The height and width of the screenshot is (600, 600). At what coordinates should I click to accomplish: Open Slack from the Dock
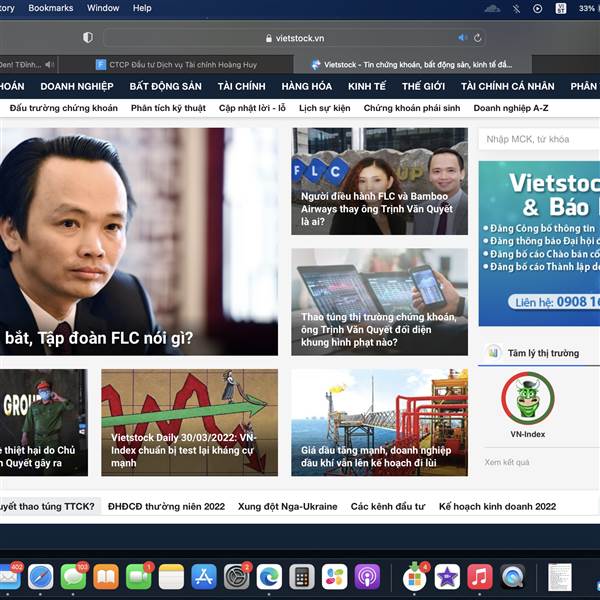click(334, 577)
